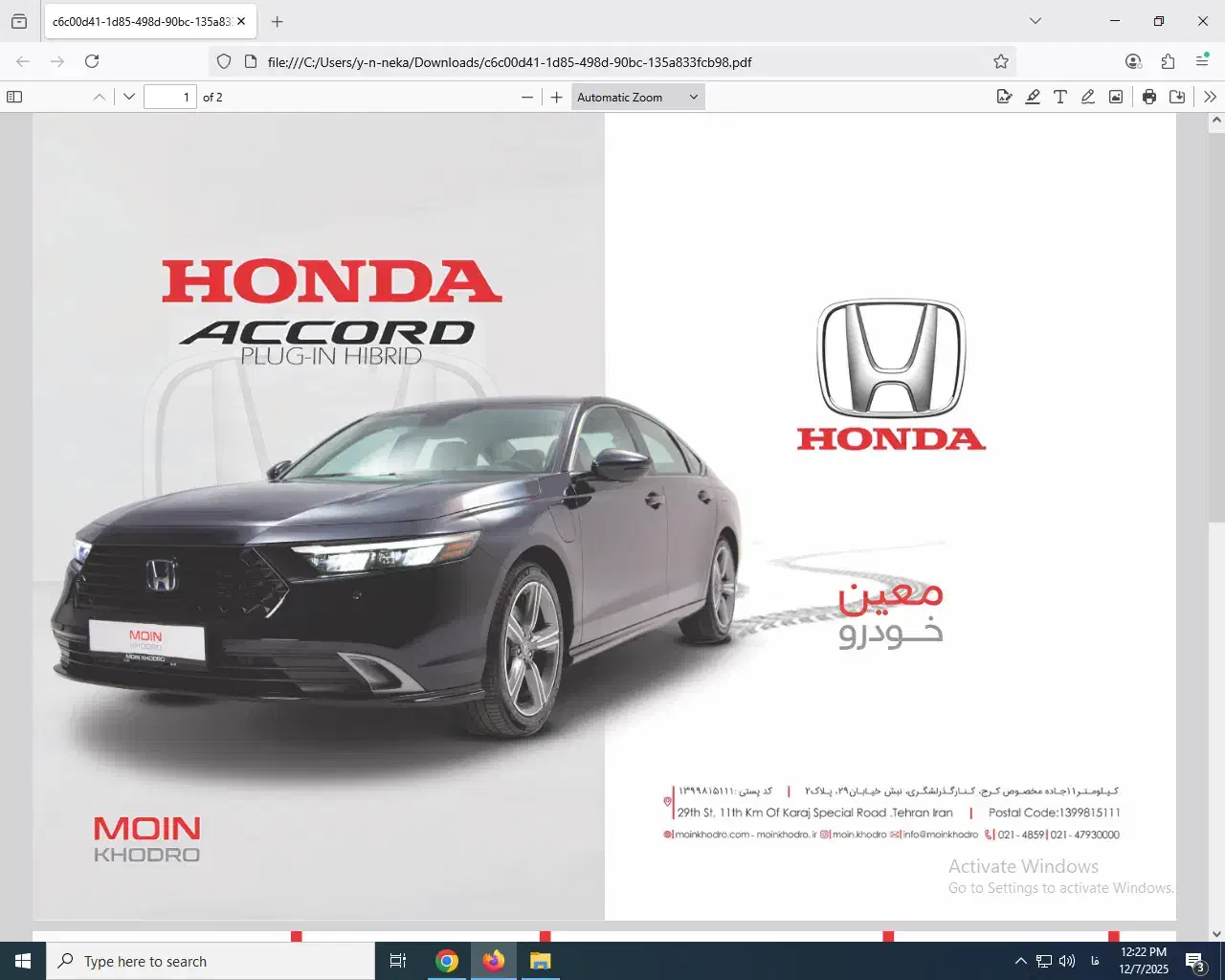Zoom out with the minus button

(x=527, y=97)
